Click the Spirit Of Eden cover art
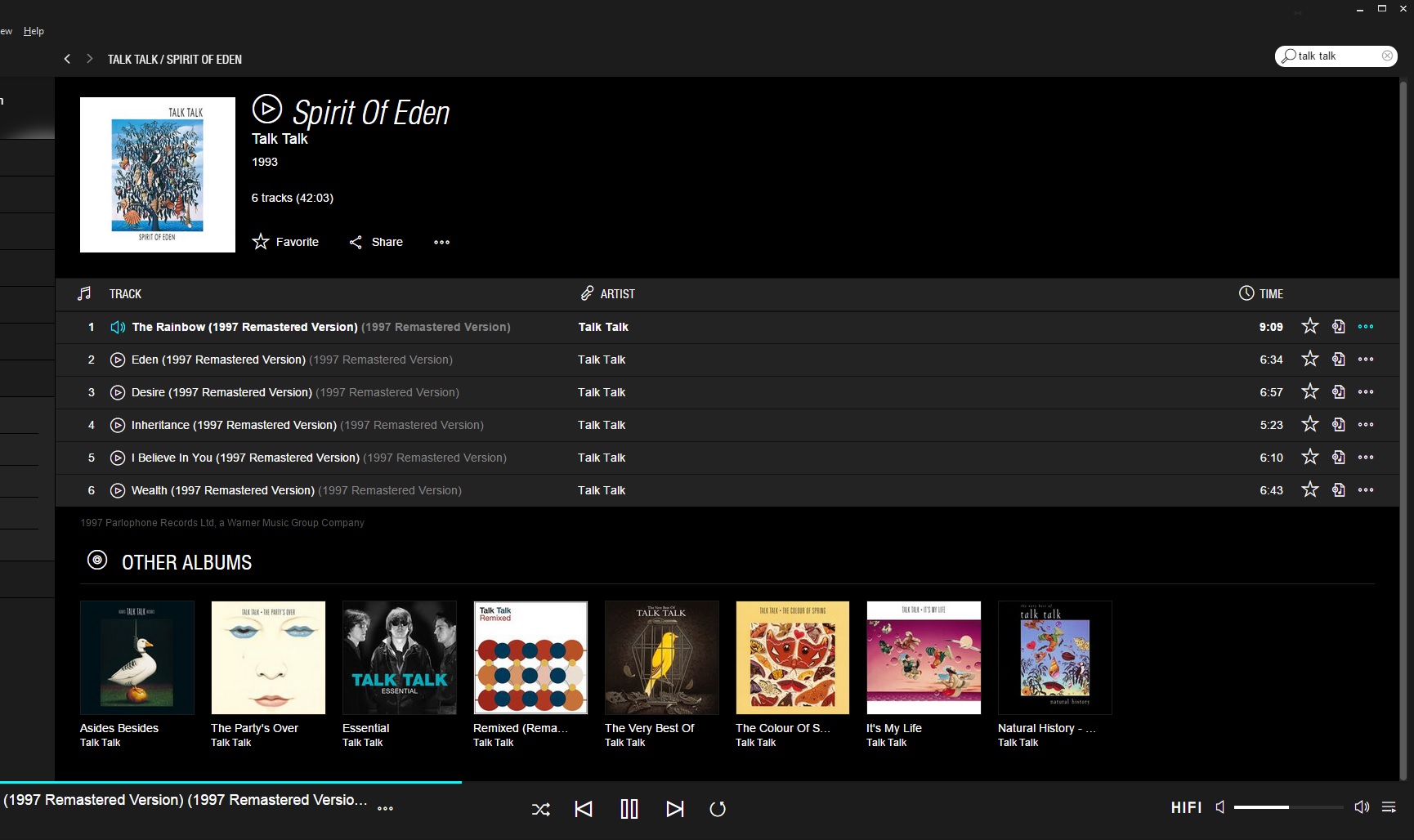The image size is (1414, 840). point(158,175)
